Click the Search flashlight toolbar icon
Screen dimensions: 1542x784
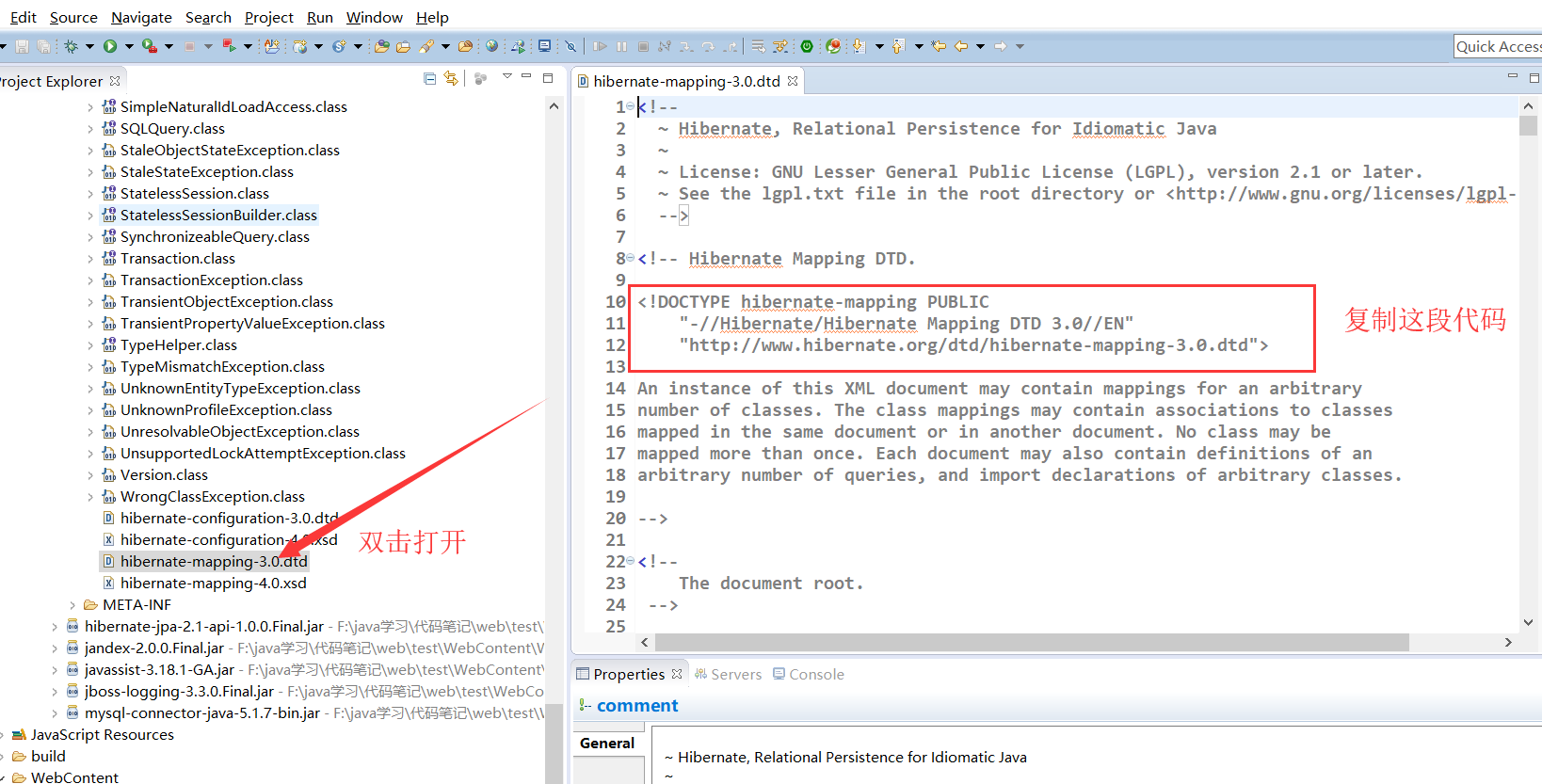click(x=426, y=46)
